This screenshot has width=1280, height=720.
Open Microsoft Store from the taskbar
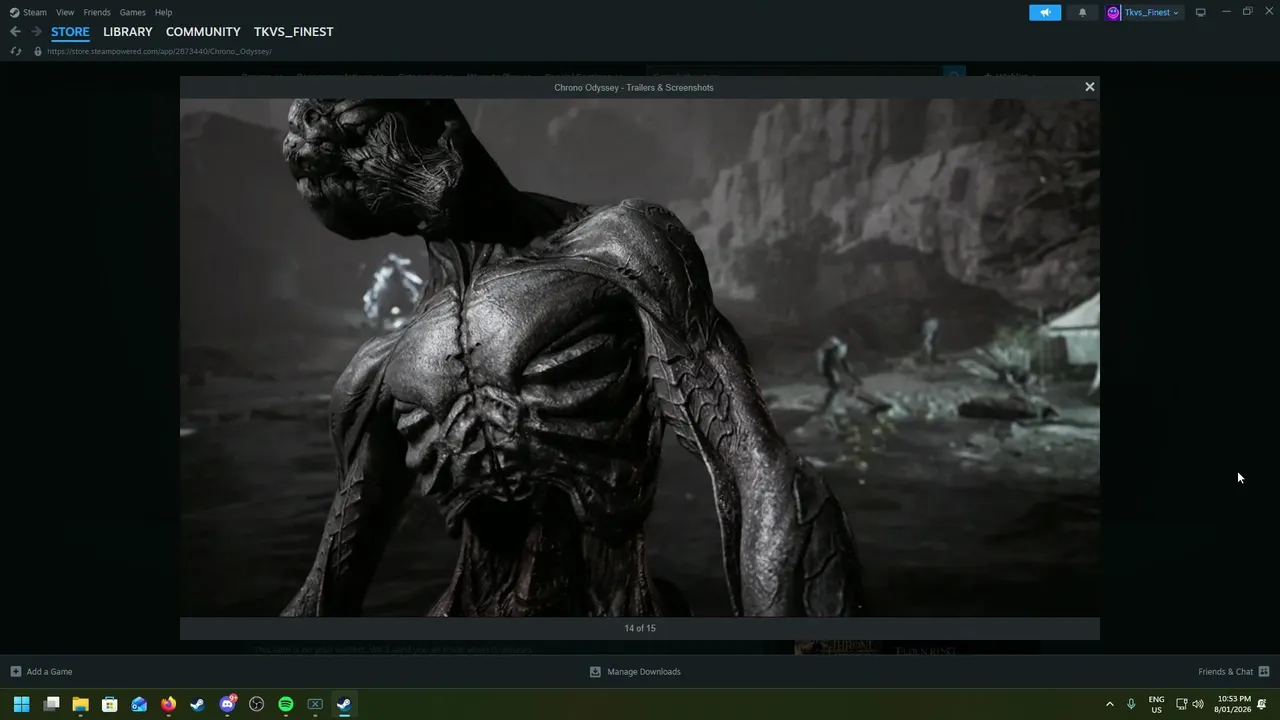(x=110, y=704)
